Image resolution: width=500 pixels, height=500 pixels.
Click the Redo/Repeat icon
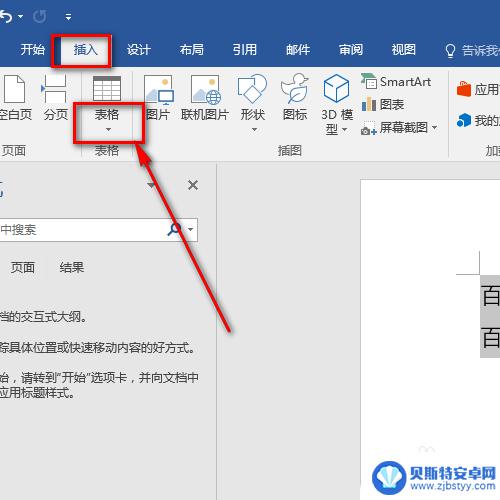tap(40, 16)
